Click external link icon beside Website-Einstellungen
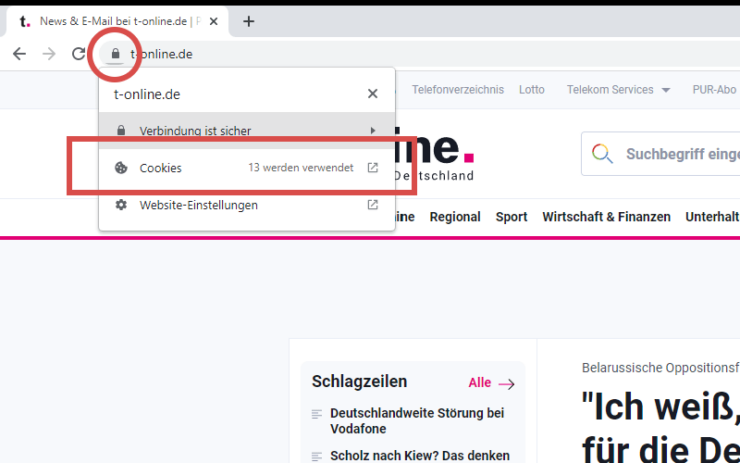The width and height of the screenshot is (740, 463). pyautogui.click(x=372, y=205)
